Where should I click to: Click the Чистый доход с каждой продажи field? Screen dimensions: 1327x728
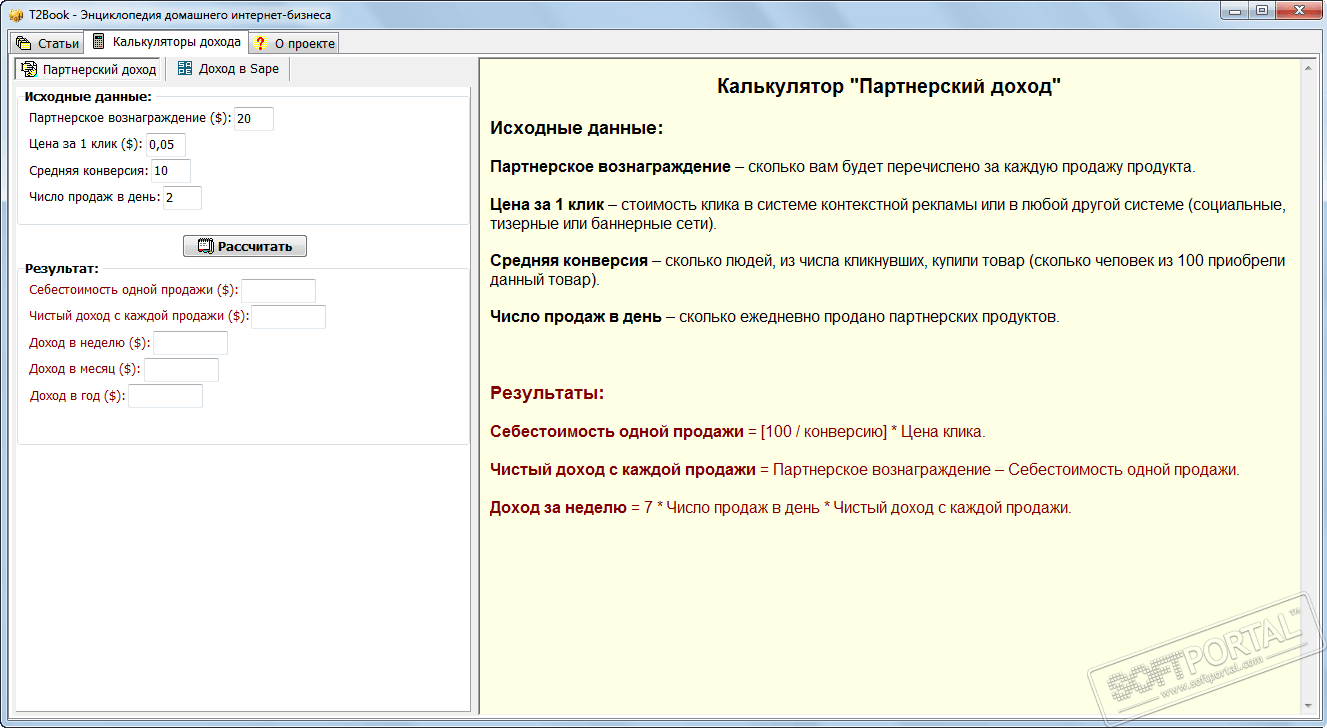tap(289, 317)
